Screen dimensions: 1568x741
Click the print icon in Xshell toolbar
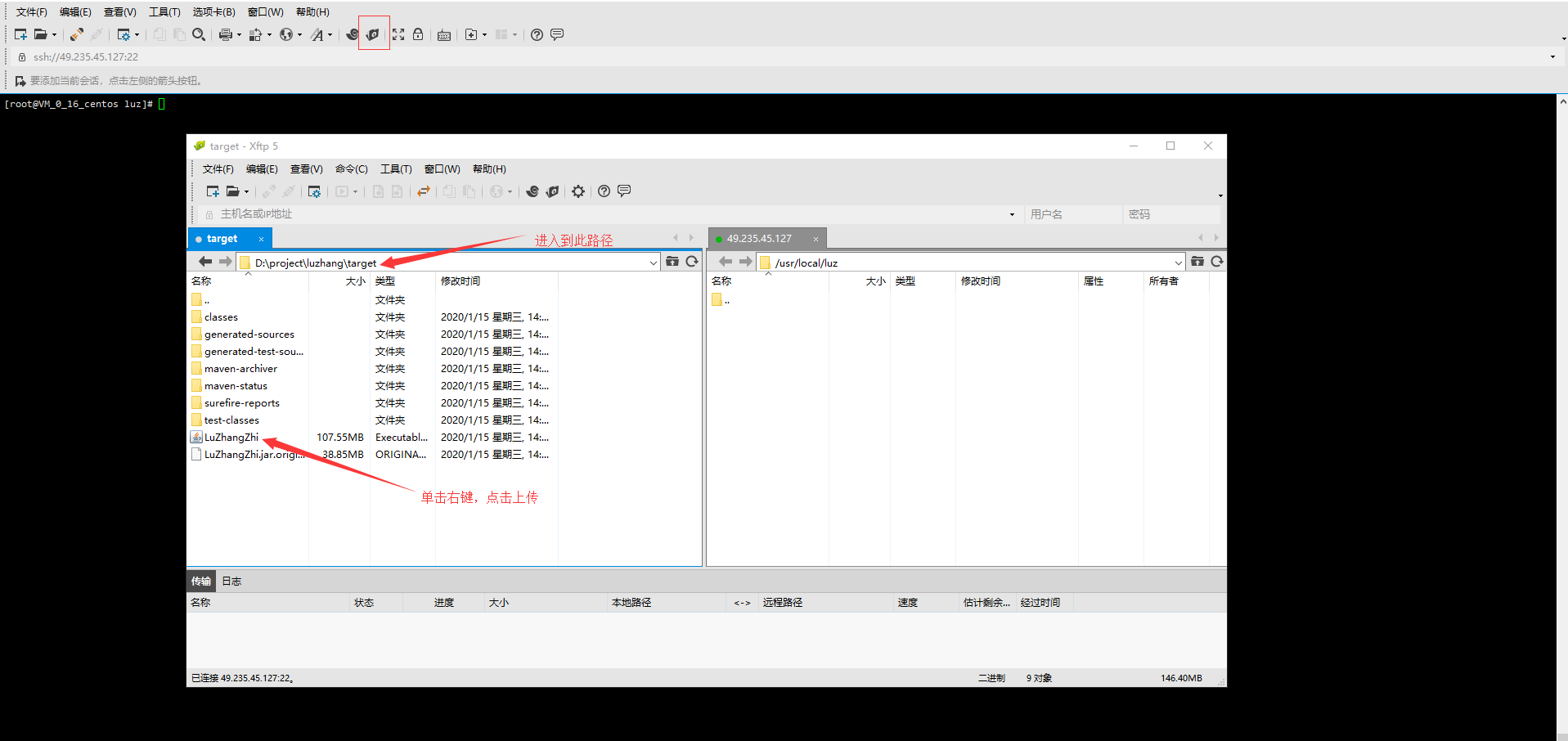225,34
